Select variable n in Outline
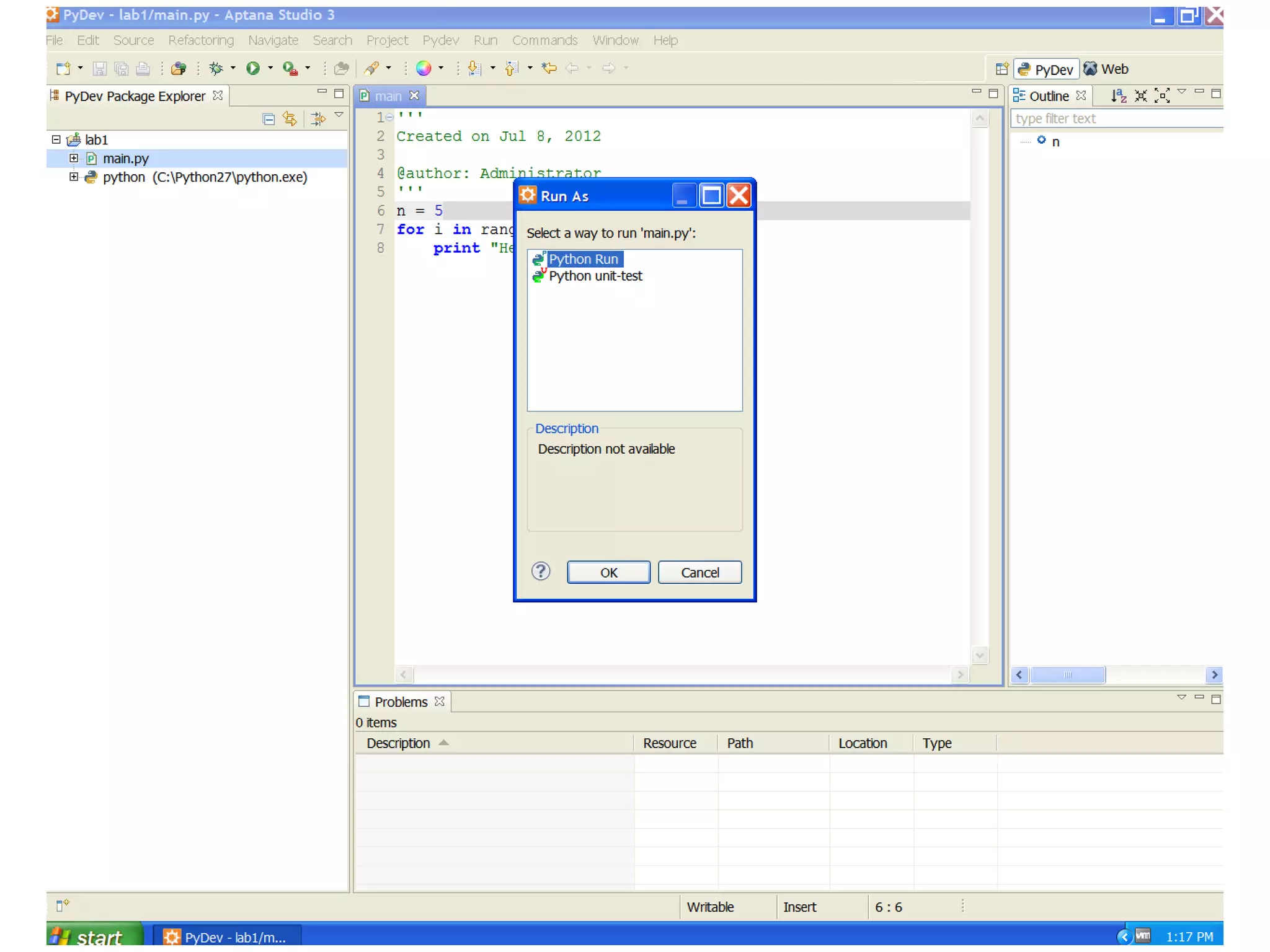The image size is (1270, 952). [1055, 142]
